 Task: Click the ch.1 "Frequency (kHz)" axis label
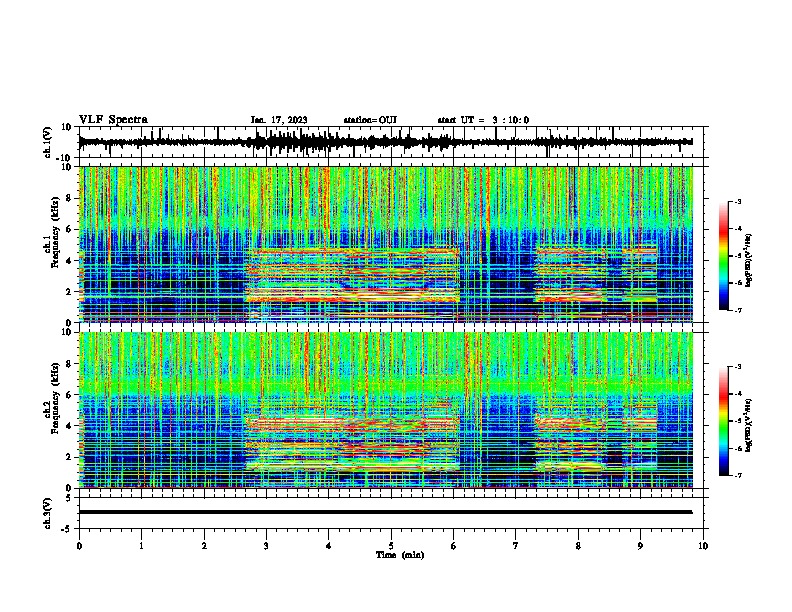(55, 232)
